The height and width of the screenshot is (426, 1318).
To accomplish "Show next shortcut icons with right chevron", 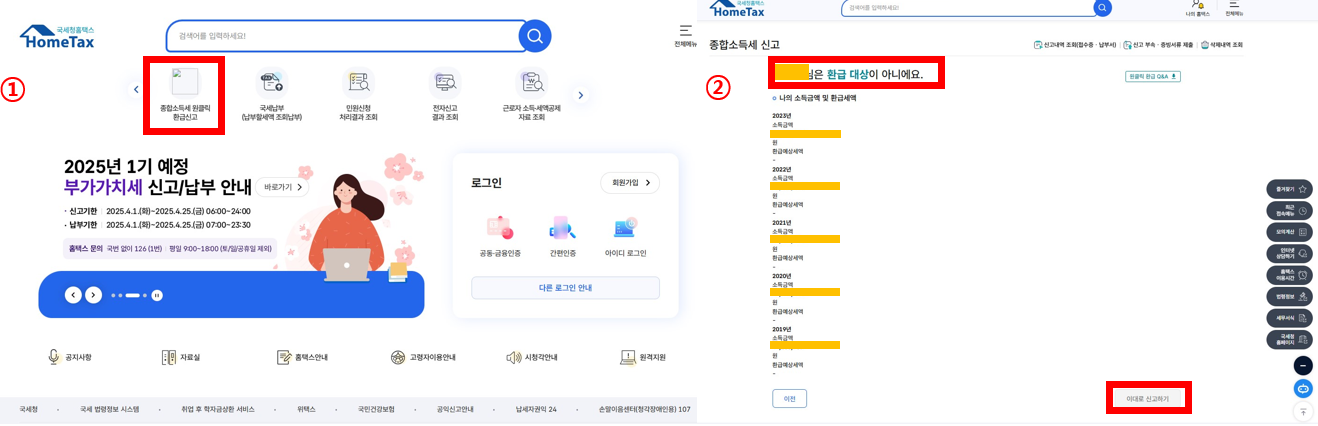I will [x=580, y=95].
